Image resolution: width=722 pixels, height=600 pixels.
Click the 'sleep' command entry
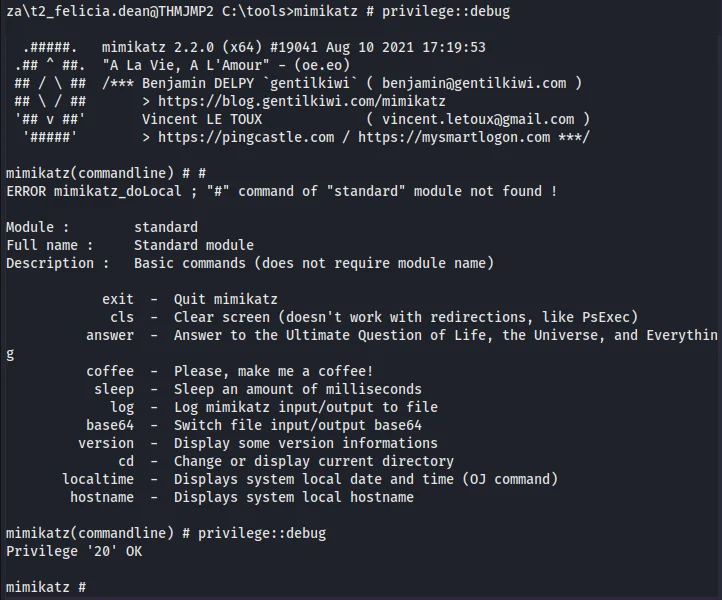point(114,390)
